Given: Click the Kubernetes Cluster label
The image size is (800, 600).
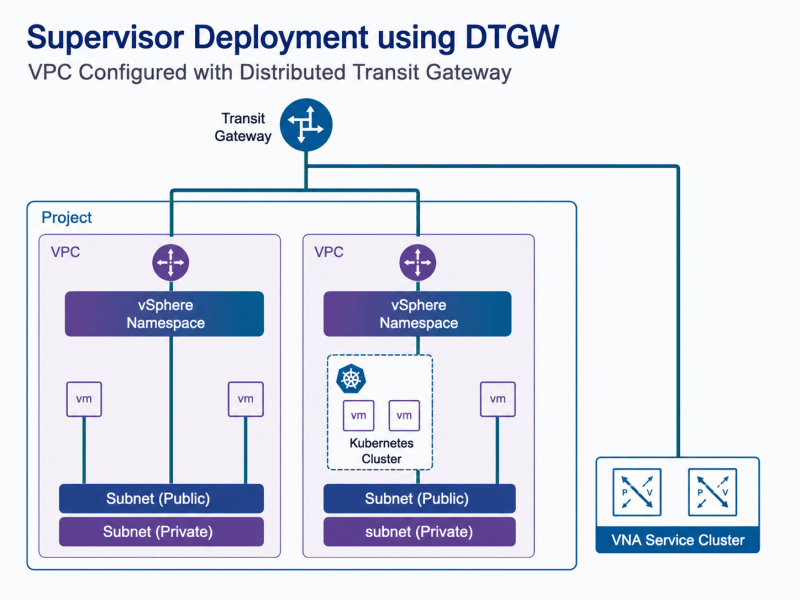Looking at the screenshot, I should tap(381, 451).
